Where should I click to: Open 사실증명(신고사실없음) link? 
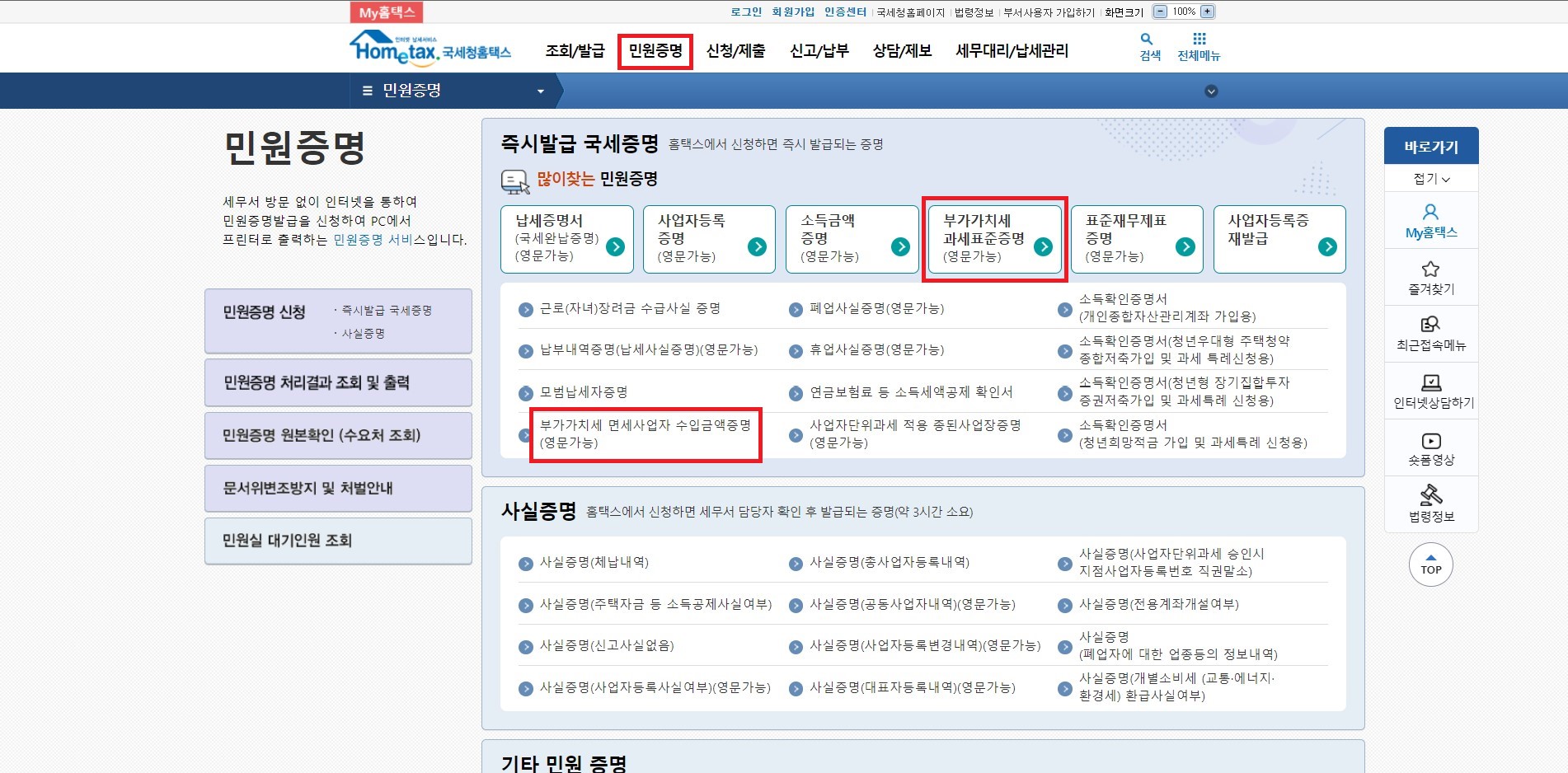pos(607,645)
